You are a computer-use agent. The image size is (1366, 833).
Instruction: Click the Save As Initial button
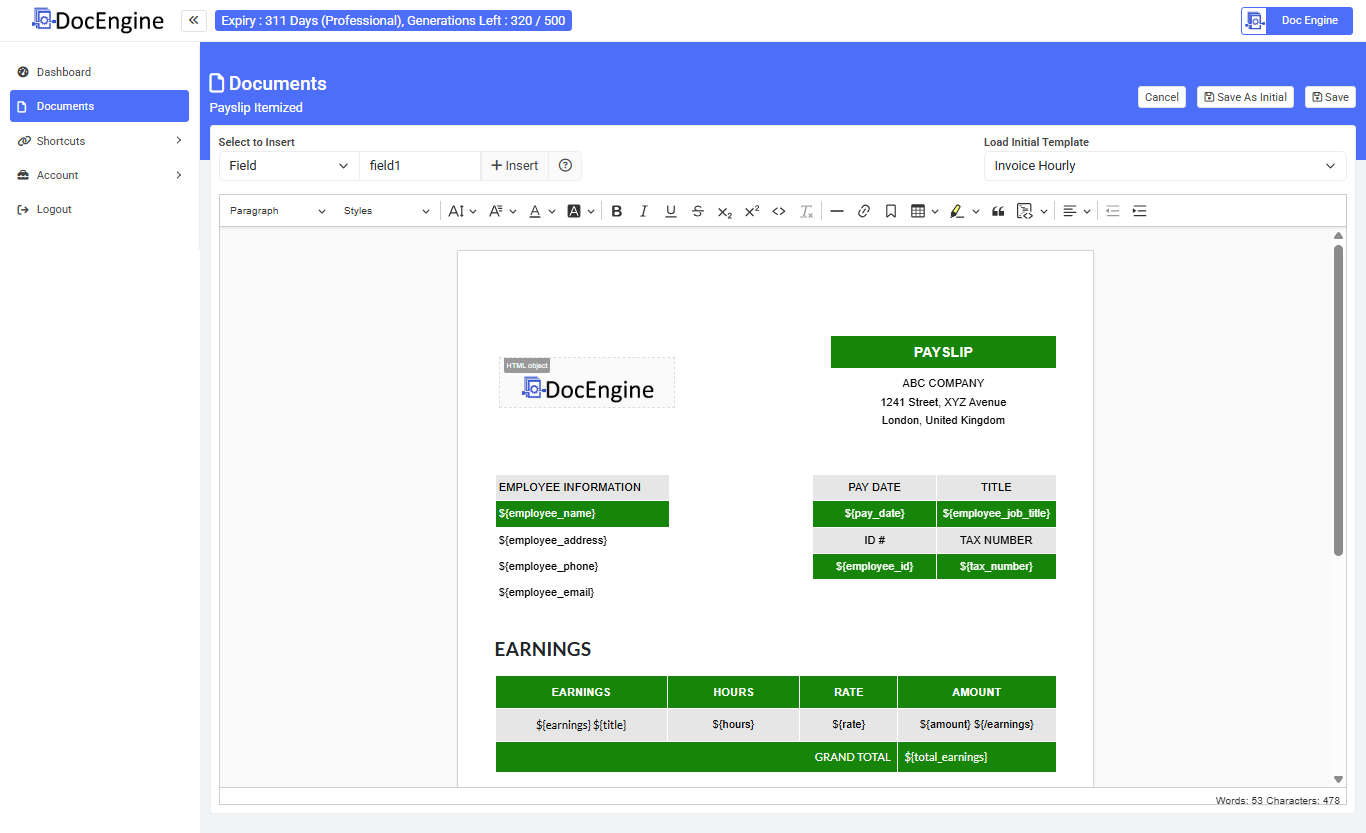pos(1245,97)
